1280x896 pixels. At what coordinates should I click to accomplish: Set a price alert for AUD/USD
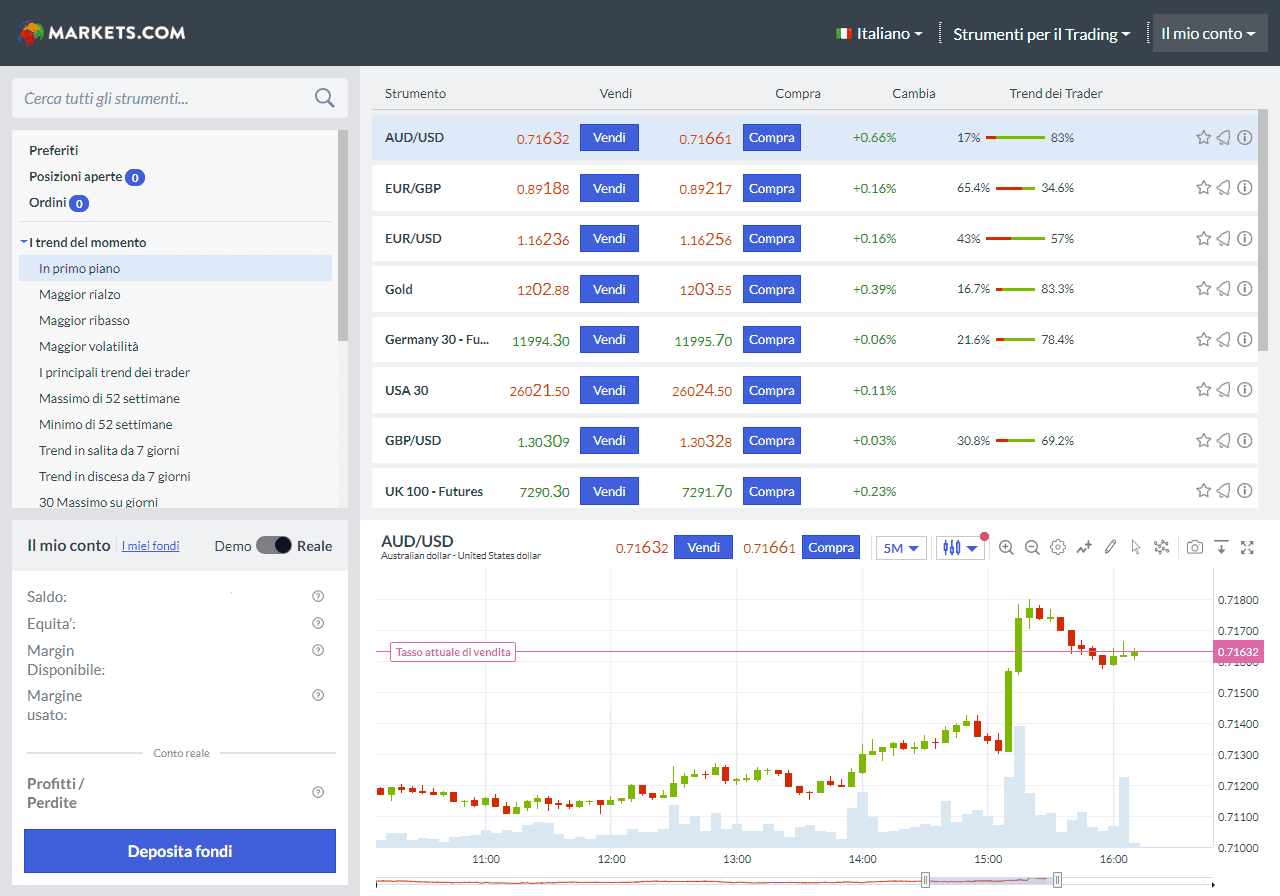[x=1223, y=137]
